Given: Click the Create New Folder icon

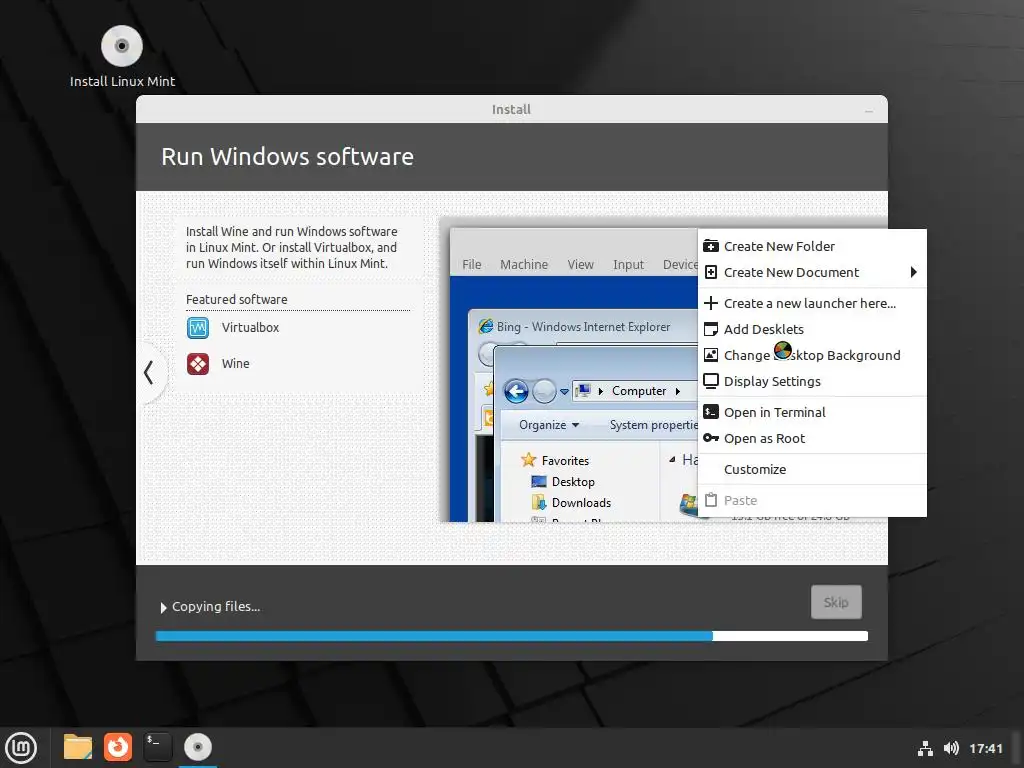Looking at the screenshot, I should (711, 246).
